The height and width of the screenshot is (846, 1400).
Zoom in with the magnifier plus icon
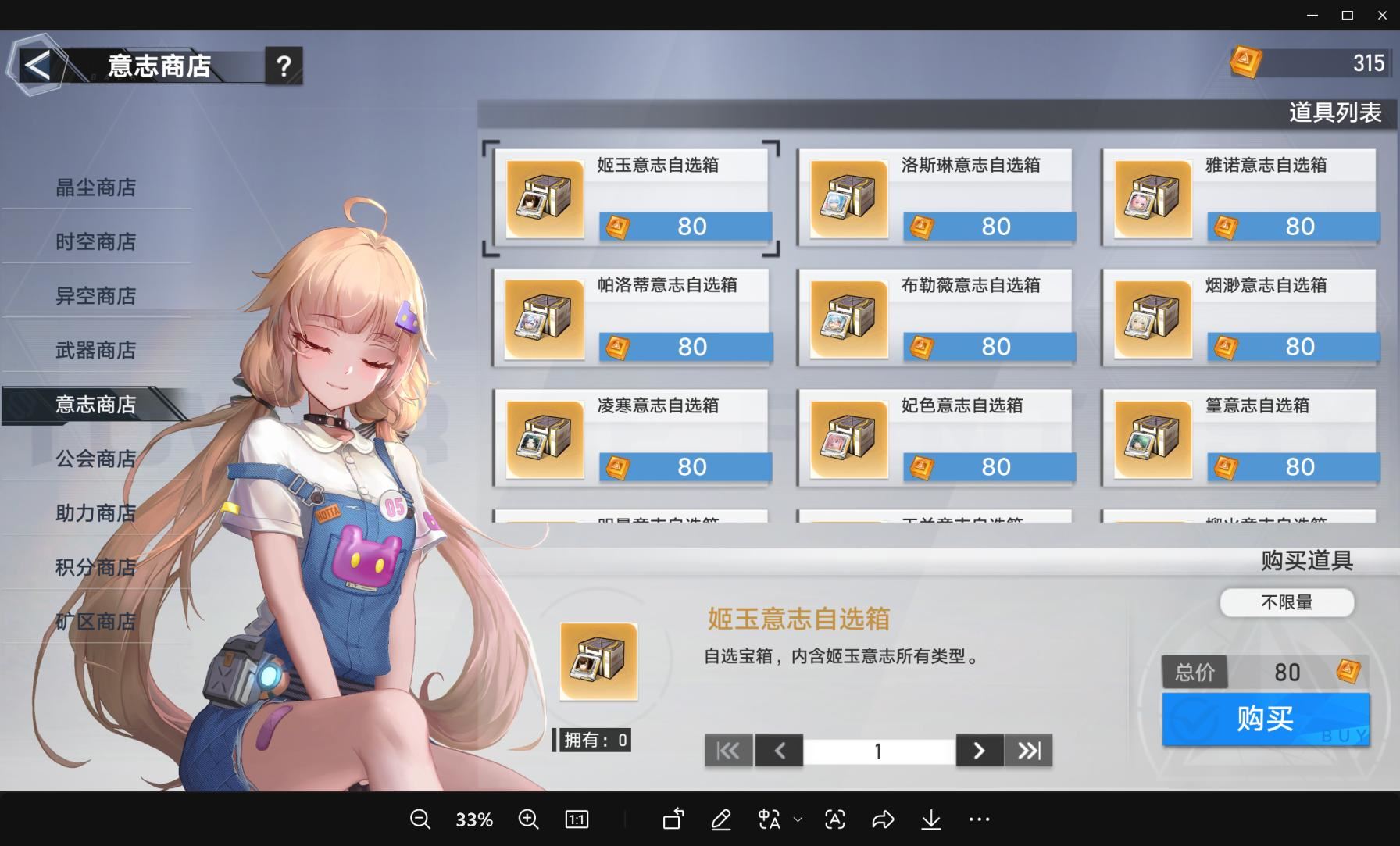528,819
